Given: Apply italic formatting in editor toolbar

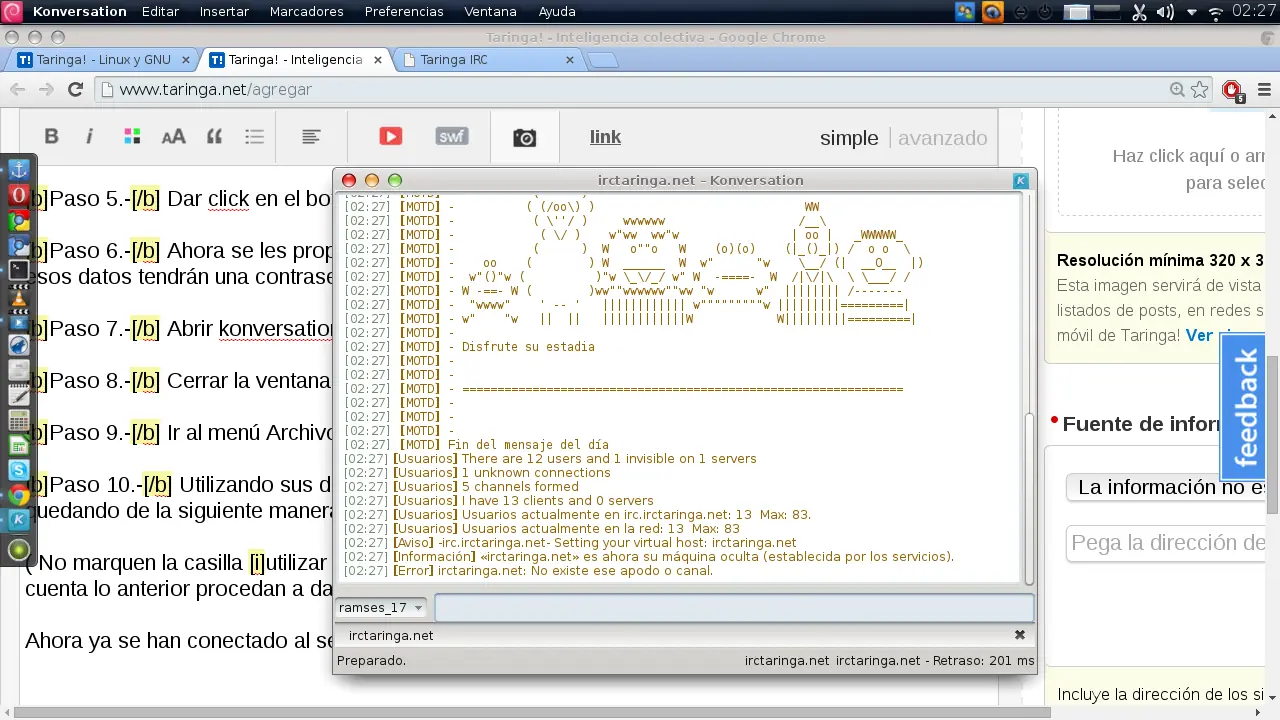Looking at the screenshot, I should click(89, 137).
